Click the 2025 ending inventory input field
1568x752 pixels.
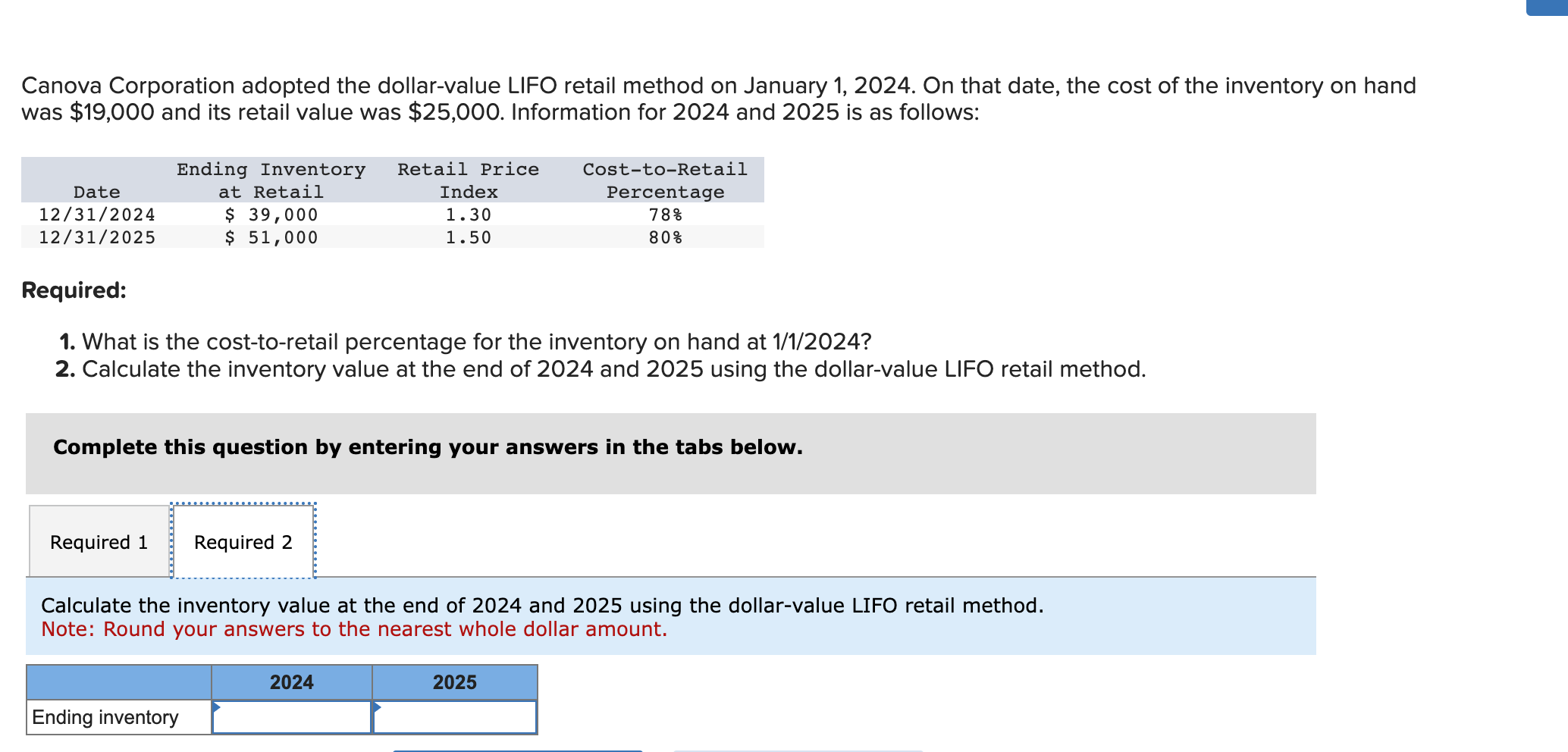[x=455, y=717]
